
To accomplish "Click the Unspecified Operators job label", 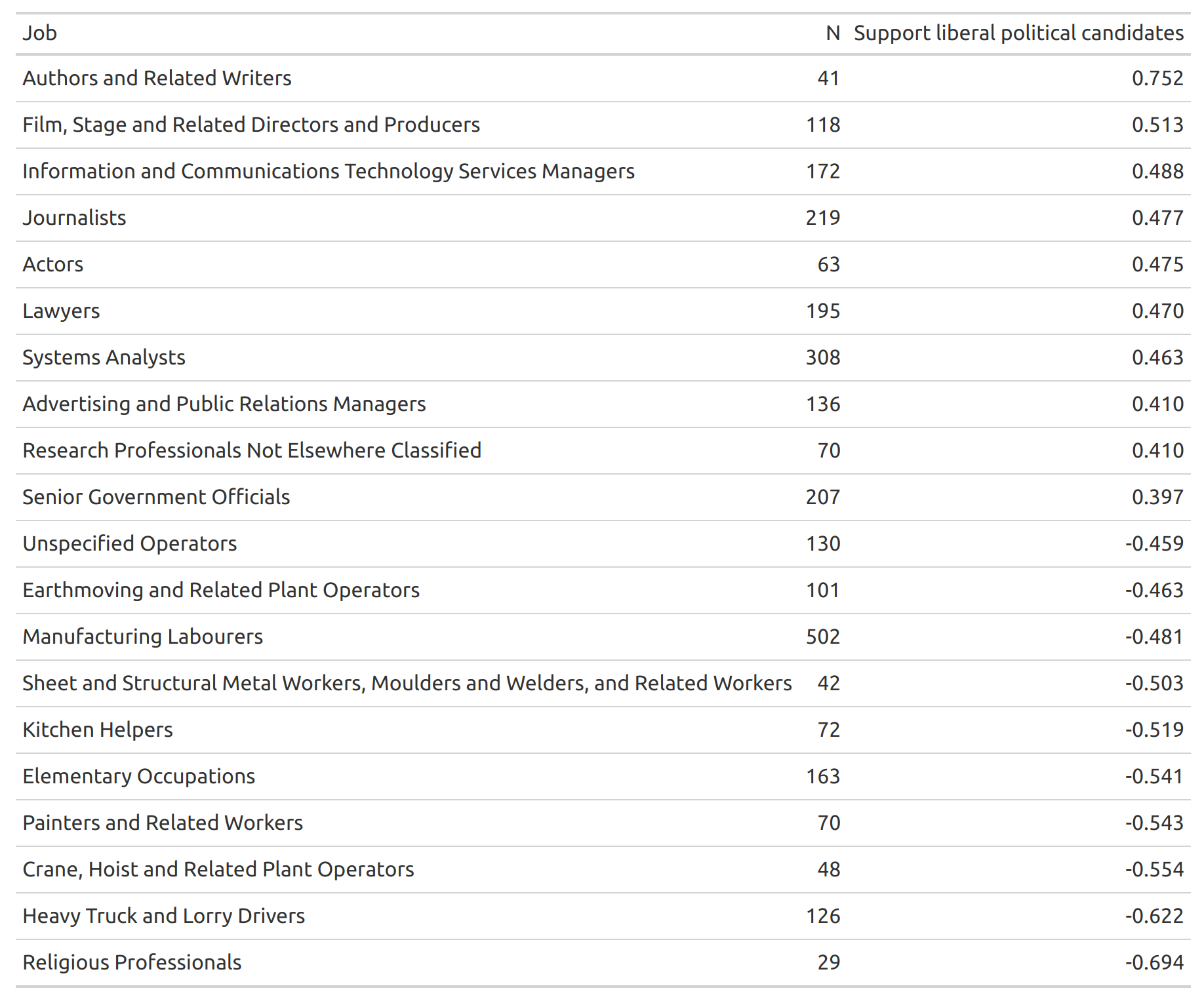I will point(130,543).
